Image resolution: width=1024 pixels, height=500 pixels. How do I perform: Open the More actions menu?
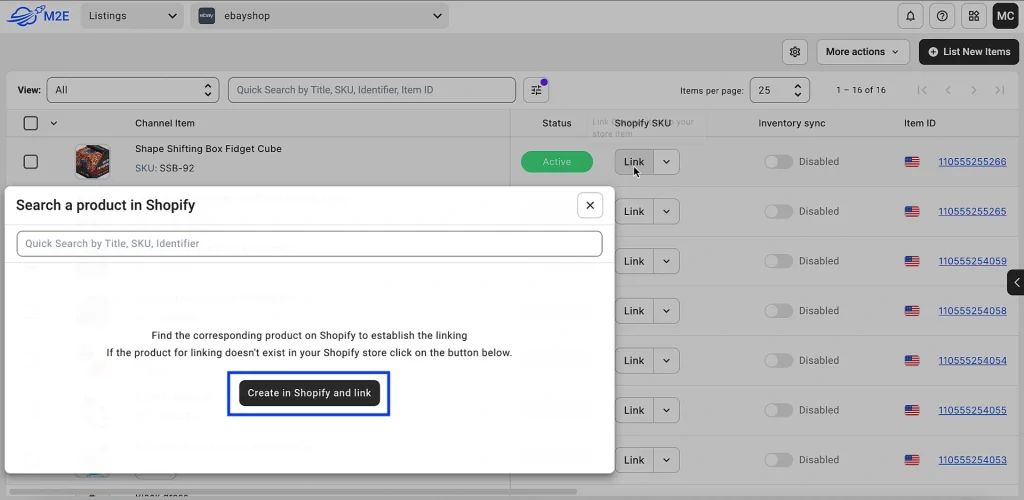click(861, 52)
